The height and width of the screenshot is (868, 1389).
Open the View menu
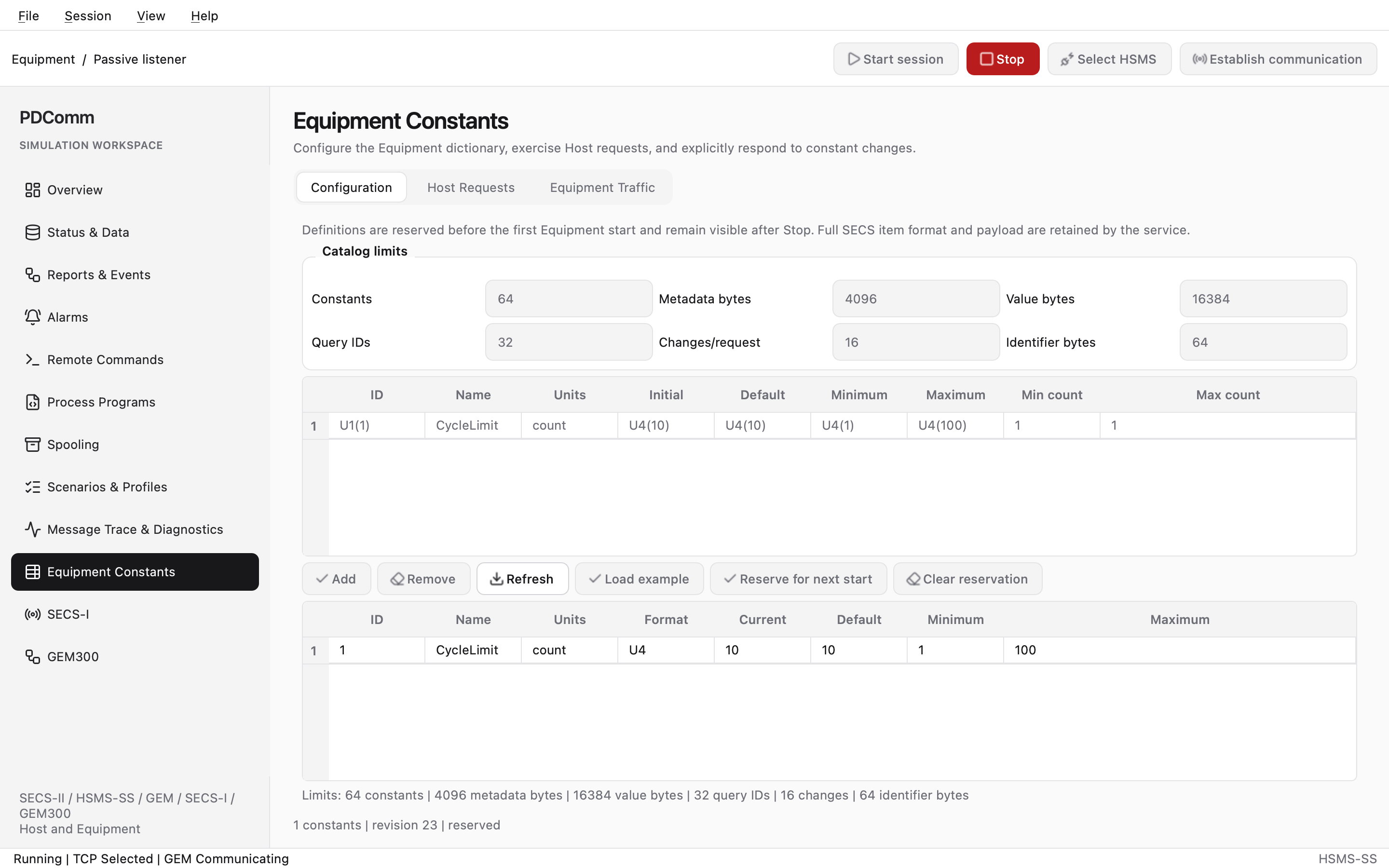151,15
